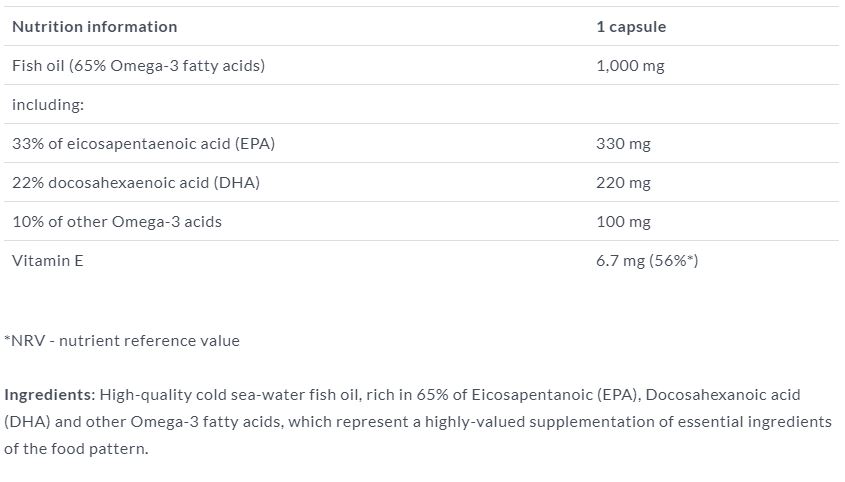This screenshot has width=845, height=482.
Task: Click the "220 mg" DHA amount
Action: (x=623, y=182)
